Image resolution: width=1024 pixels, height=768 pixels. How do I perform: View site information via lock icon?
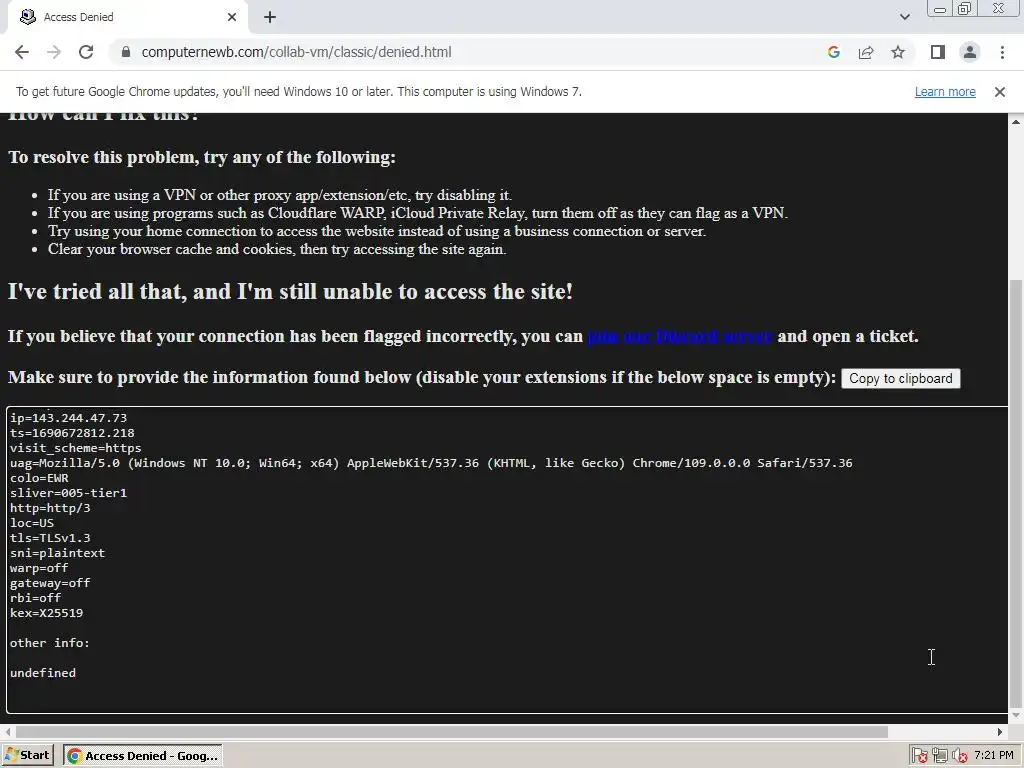tap(125, 52)
